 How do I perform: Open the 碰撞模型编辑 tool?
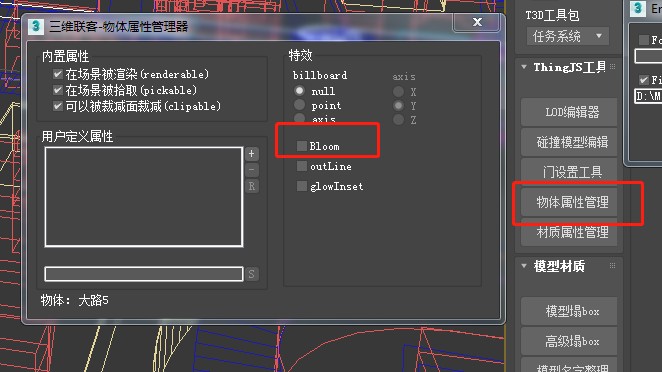pyautogui.click(x=569, y=142)
